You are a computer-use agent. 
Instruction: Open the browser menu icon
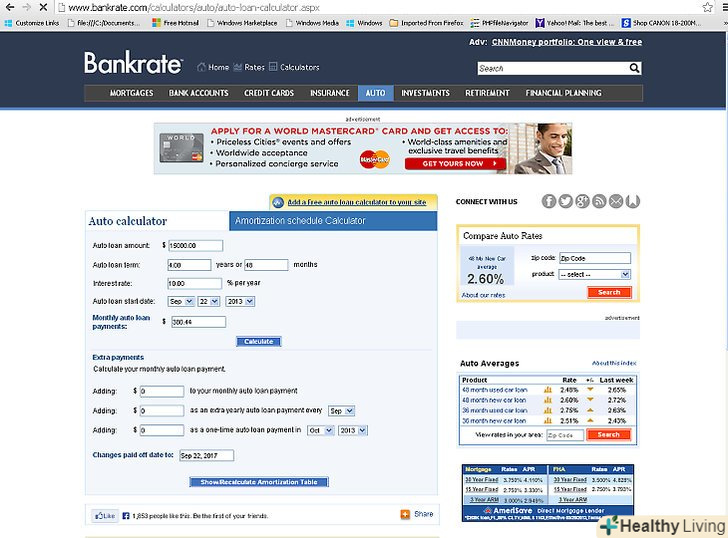point(723,7)
